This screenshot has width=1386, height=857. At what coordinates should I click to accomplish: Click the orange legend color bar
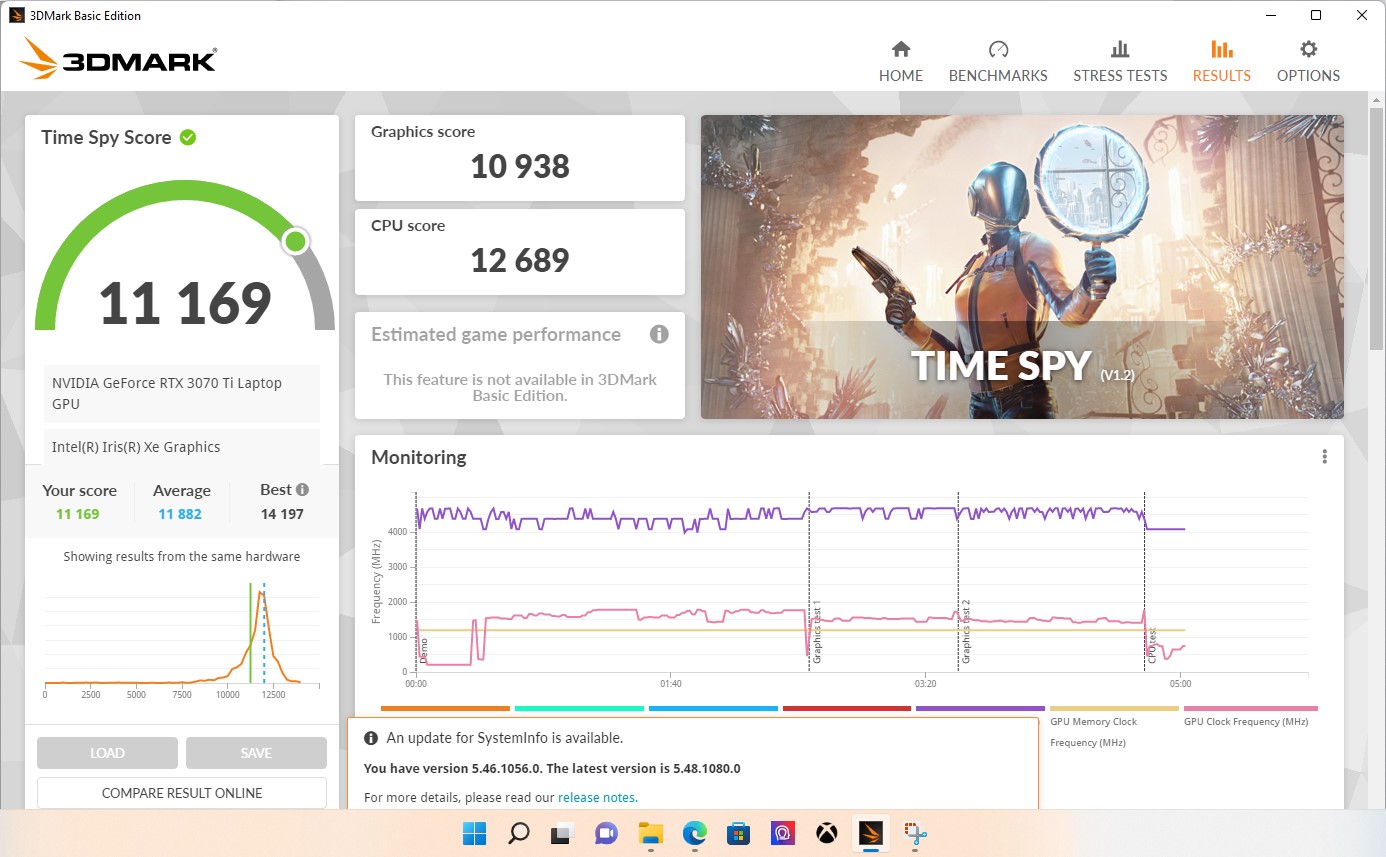click(445, 709)
